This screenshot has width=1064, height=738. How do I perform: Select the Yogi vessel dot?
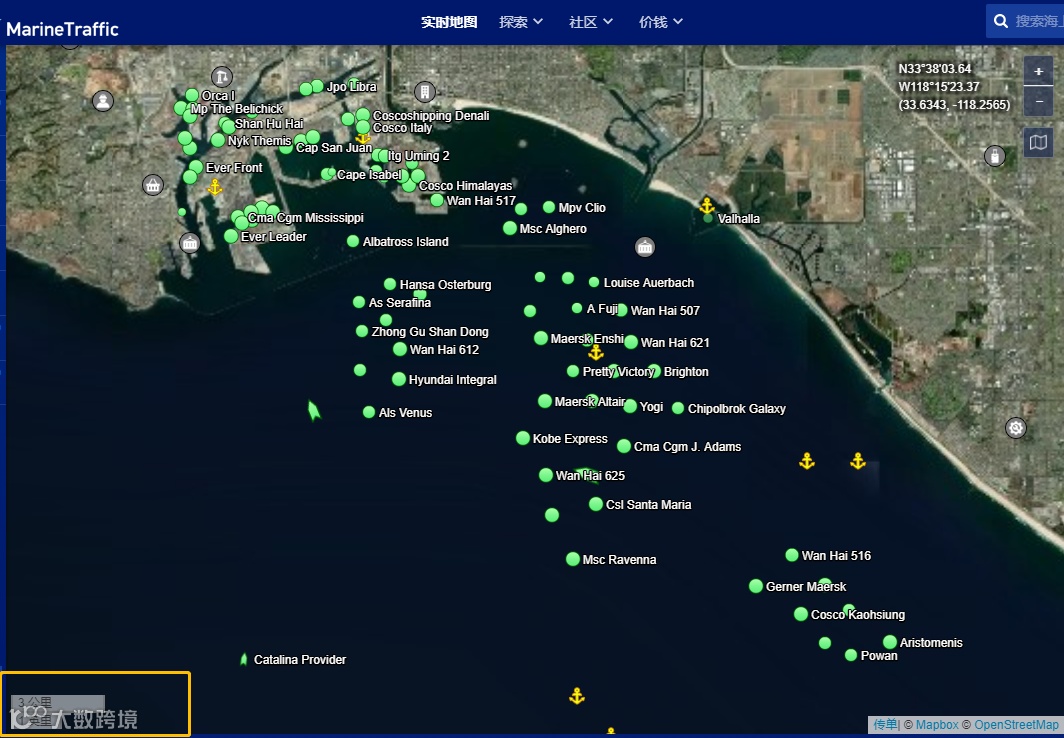pyautogui.click(x=630, y=406)
